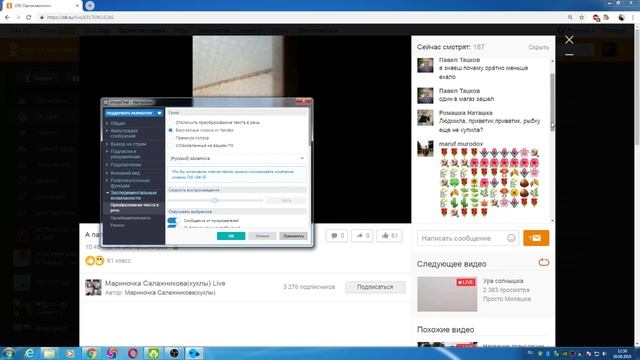Open the 'Производительность' settings page

[x=130, y=218]
